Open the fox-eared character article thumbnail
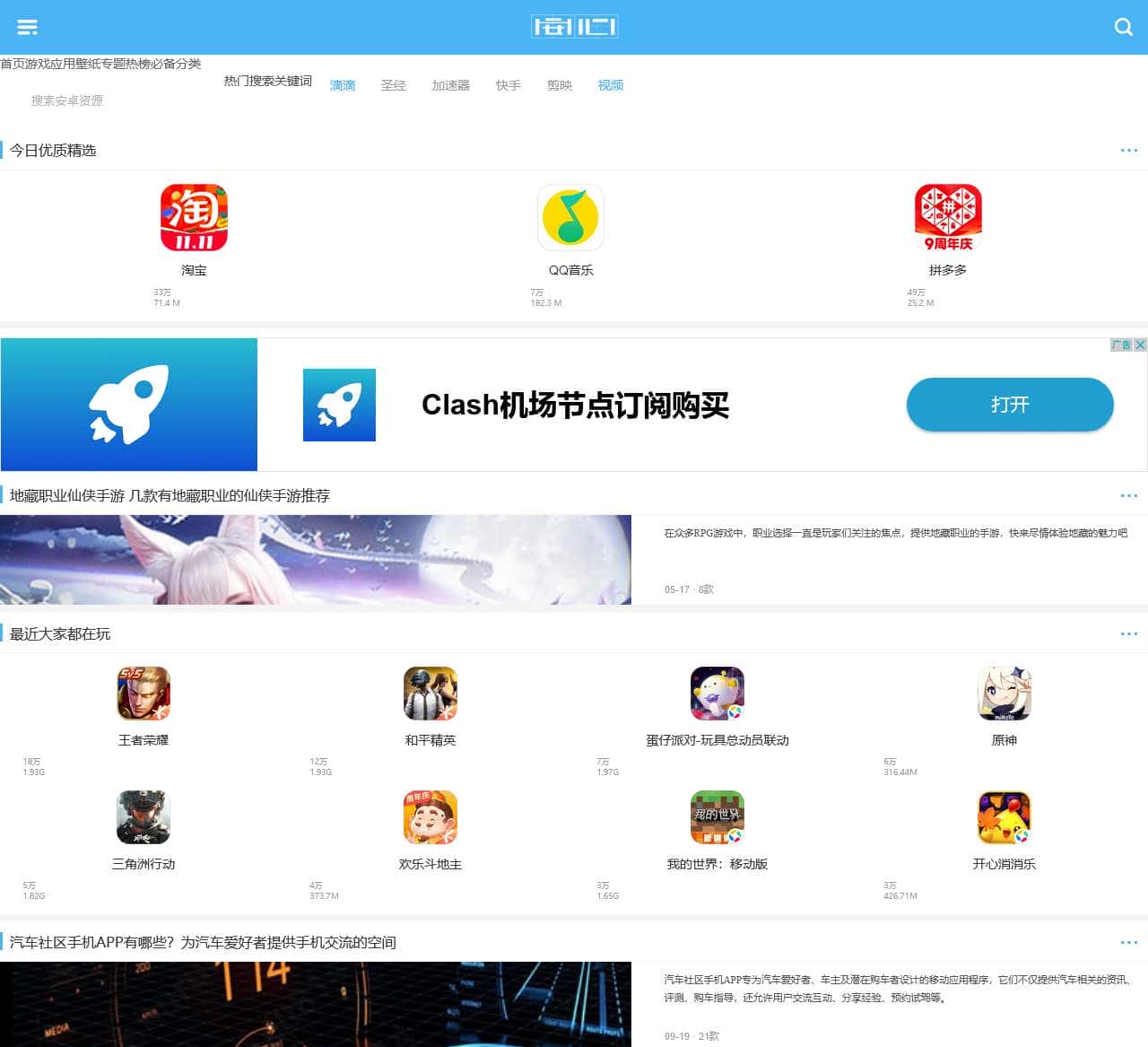Image resolution: width=1148 pixels, height=1047 pixels. click(316, 560)
